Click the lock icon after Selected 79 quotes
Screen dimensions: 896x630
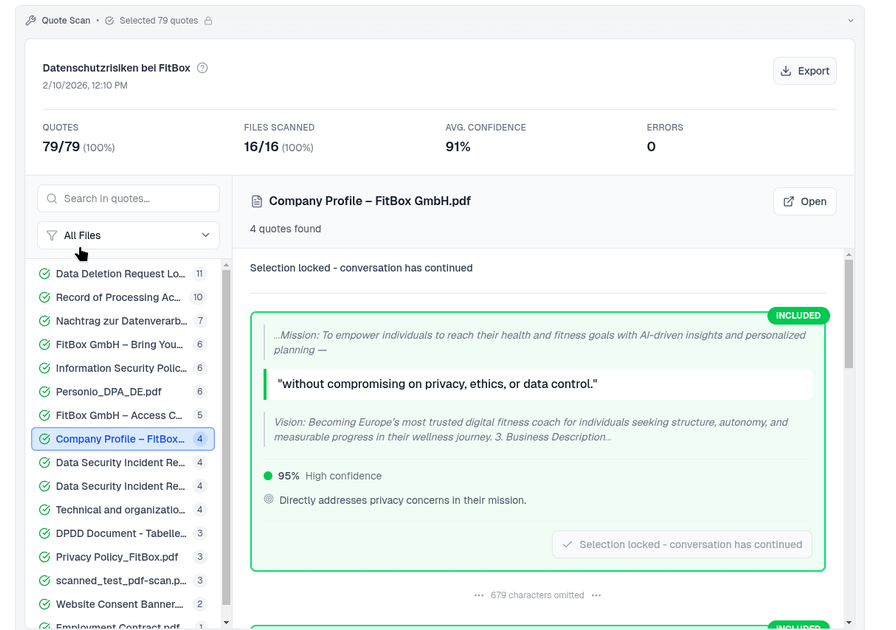coord(208,20)
